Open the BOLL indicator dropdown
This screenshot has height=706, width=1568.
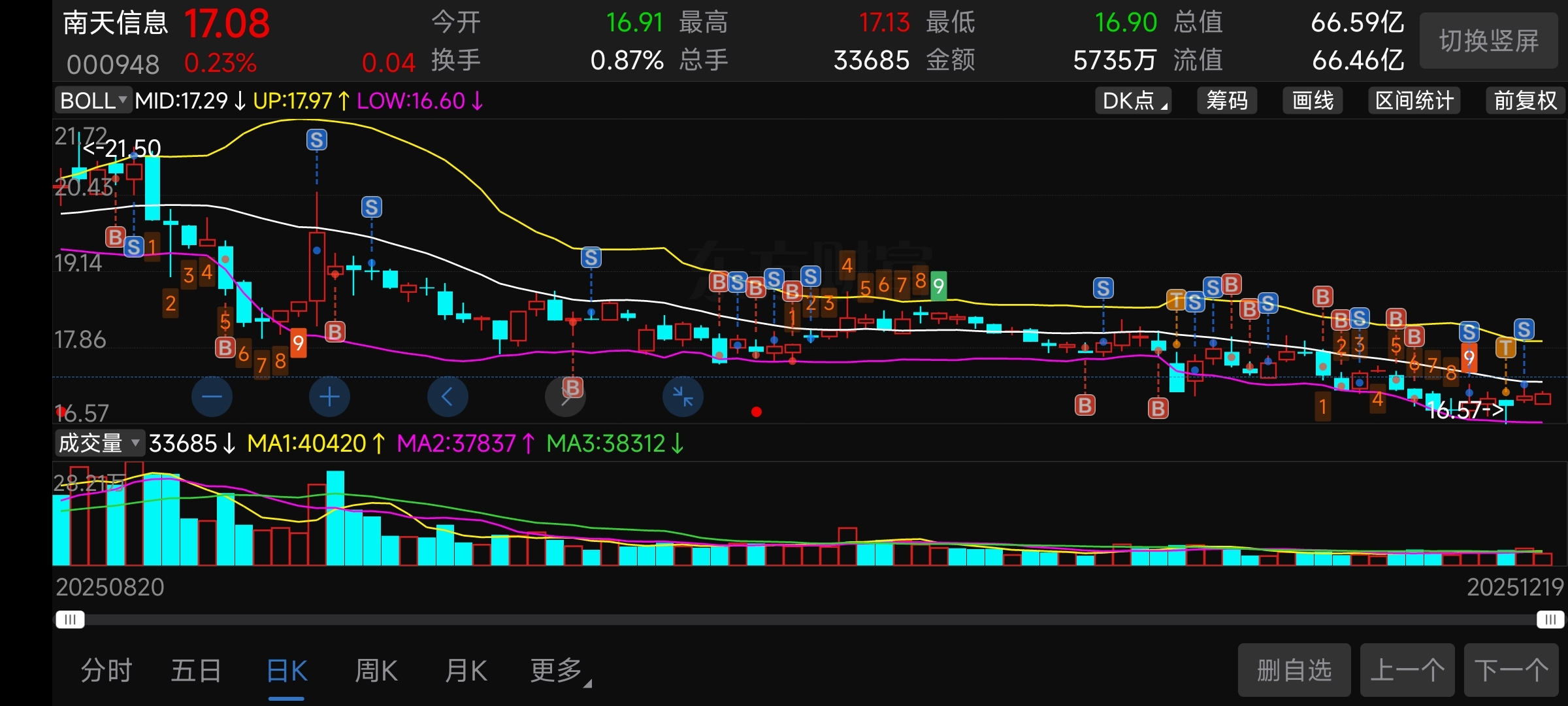(93, 101)
